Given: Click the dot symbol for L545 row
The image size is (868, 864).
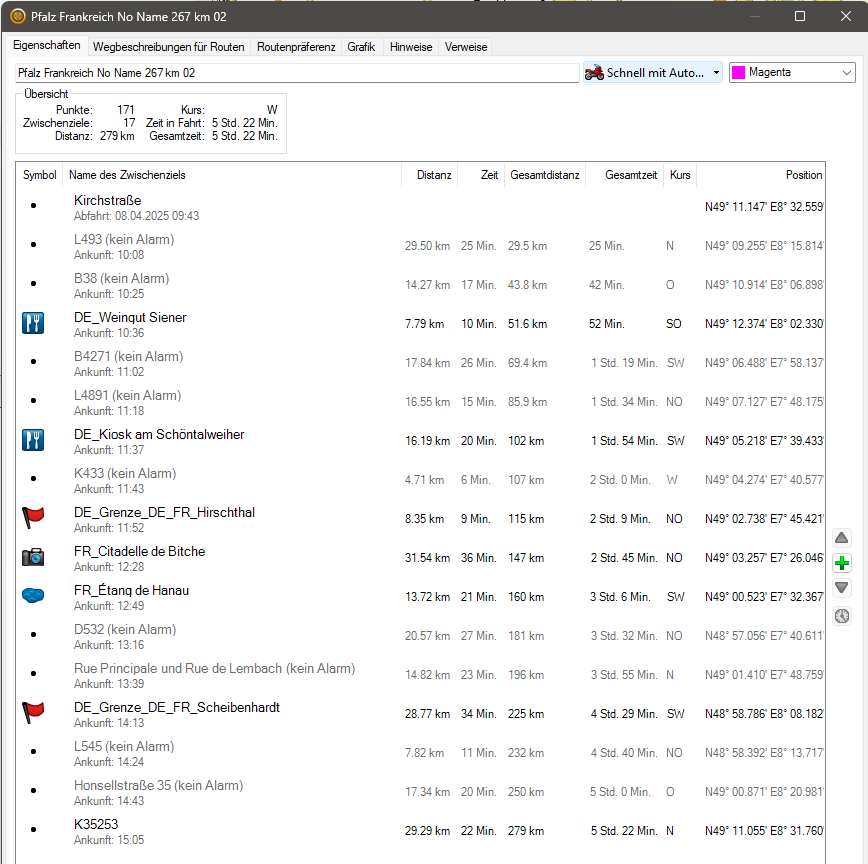Looking at the screenshot, I should (34, 751).
